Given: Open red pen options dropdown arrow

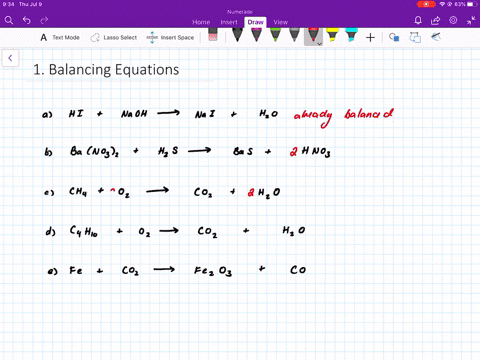Looking at the screenshot, I should tap(319, 44).
